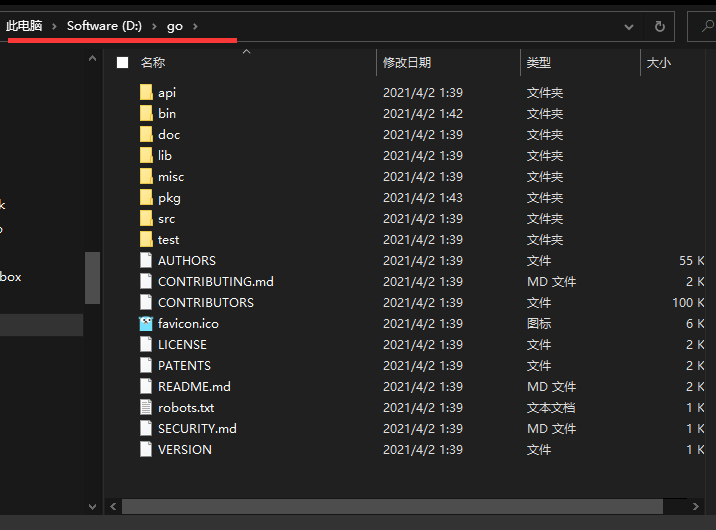Click navigation pane scroll up arrow
716x530 pixels.
tap(92, 58)
